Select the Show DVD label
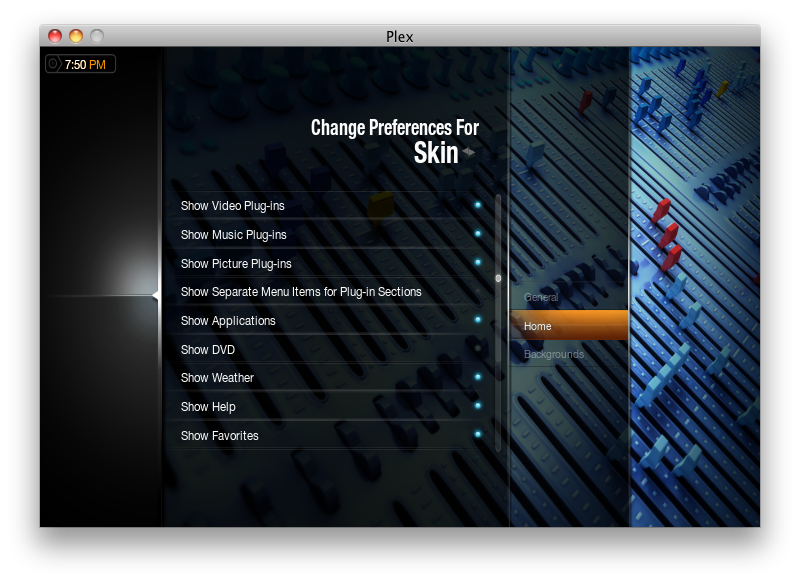This screenshot has width=800, height=582. 208,350
